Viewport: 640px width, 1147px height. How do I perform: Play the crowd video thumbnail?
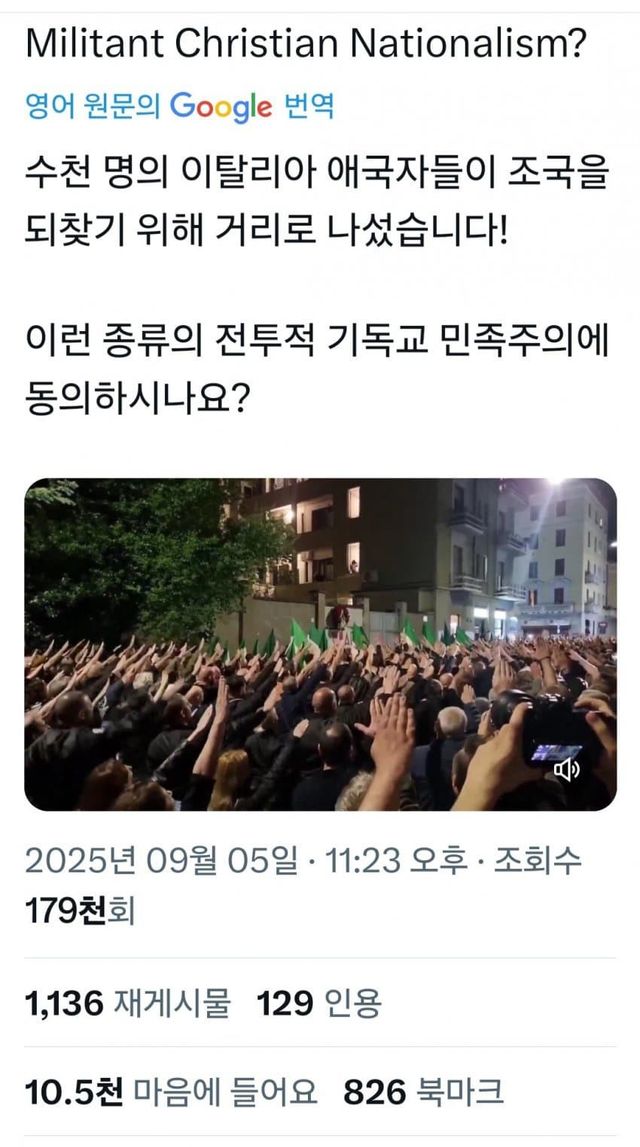(320, 644)
